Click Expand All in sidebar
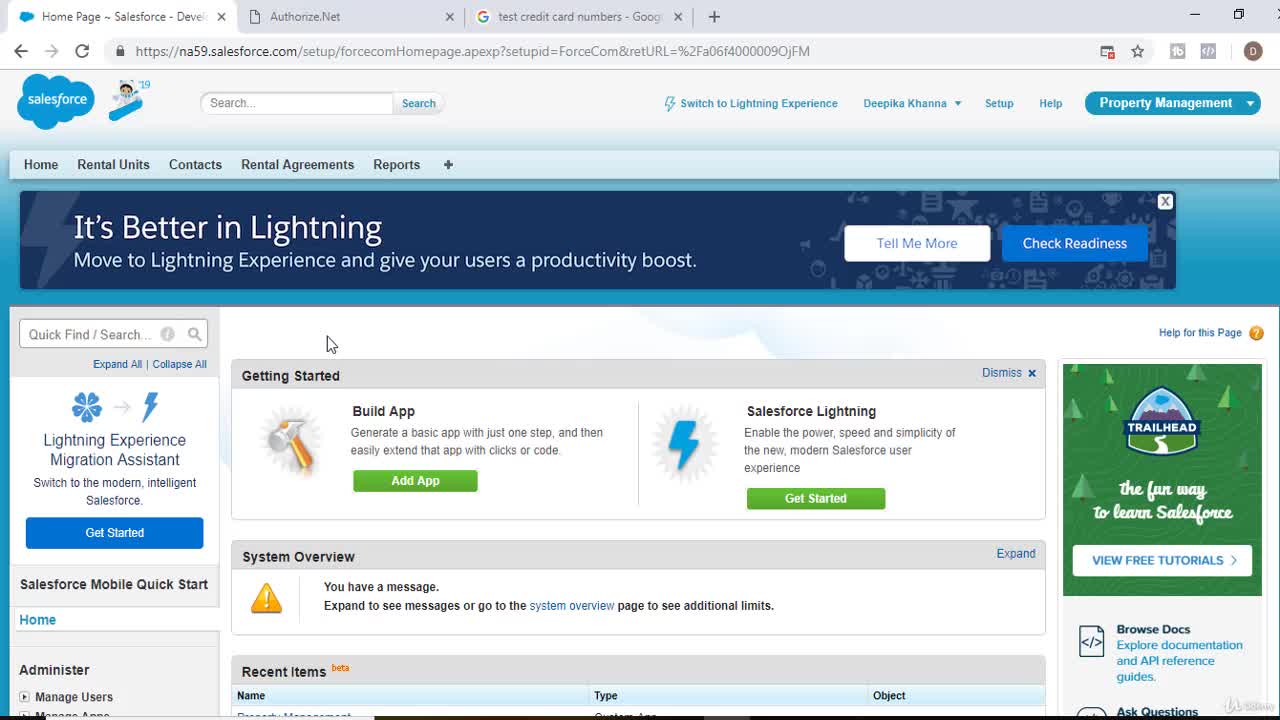This screenshot has width=1280, height=720. 117,364
